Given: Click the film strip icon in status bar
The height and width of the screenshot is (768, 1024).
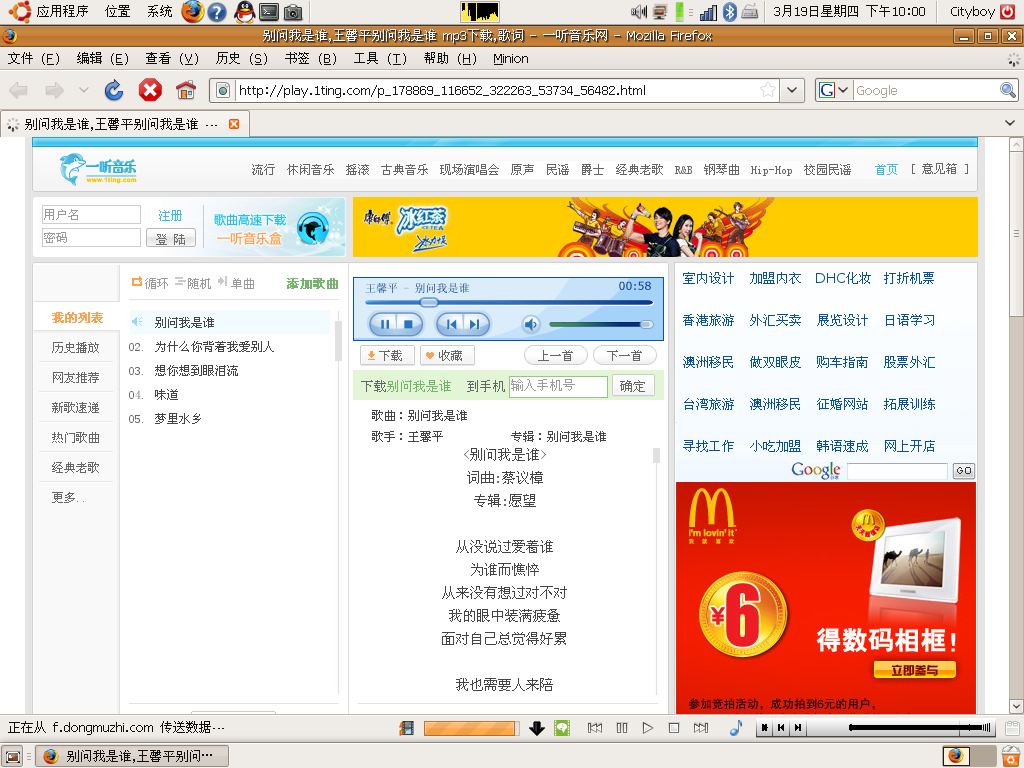Looking at the screenshot, I should (x=406, y=728).
